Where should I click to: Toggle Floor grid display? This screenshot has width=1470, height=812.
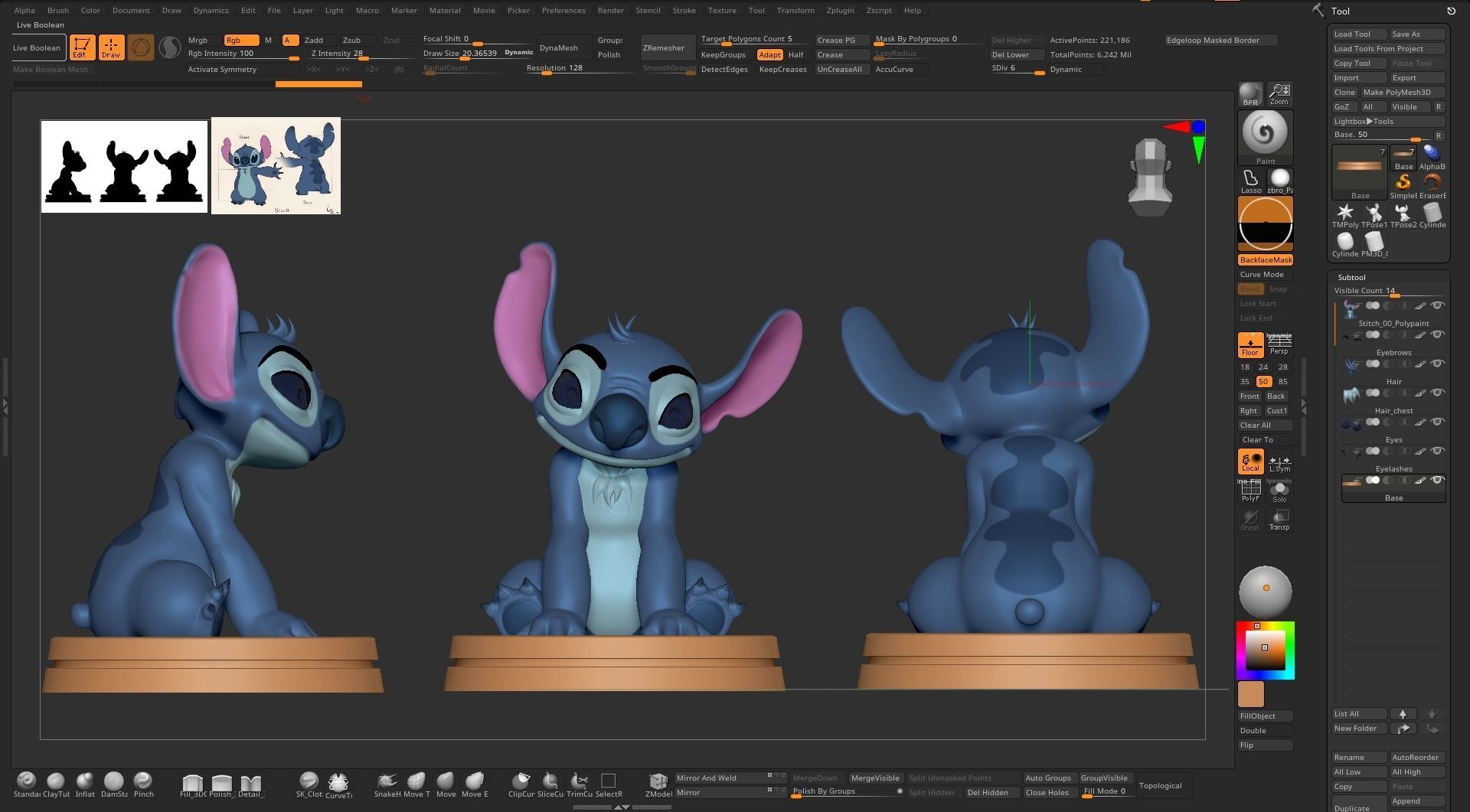point(1250,344)
